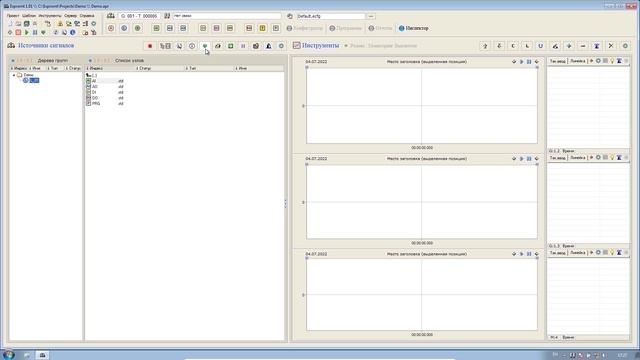Collapse the Список узлов panel header arrow
Image resolution: width=640 pixels, height=360 pixels.
tap(90, 61)
